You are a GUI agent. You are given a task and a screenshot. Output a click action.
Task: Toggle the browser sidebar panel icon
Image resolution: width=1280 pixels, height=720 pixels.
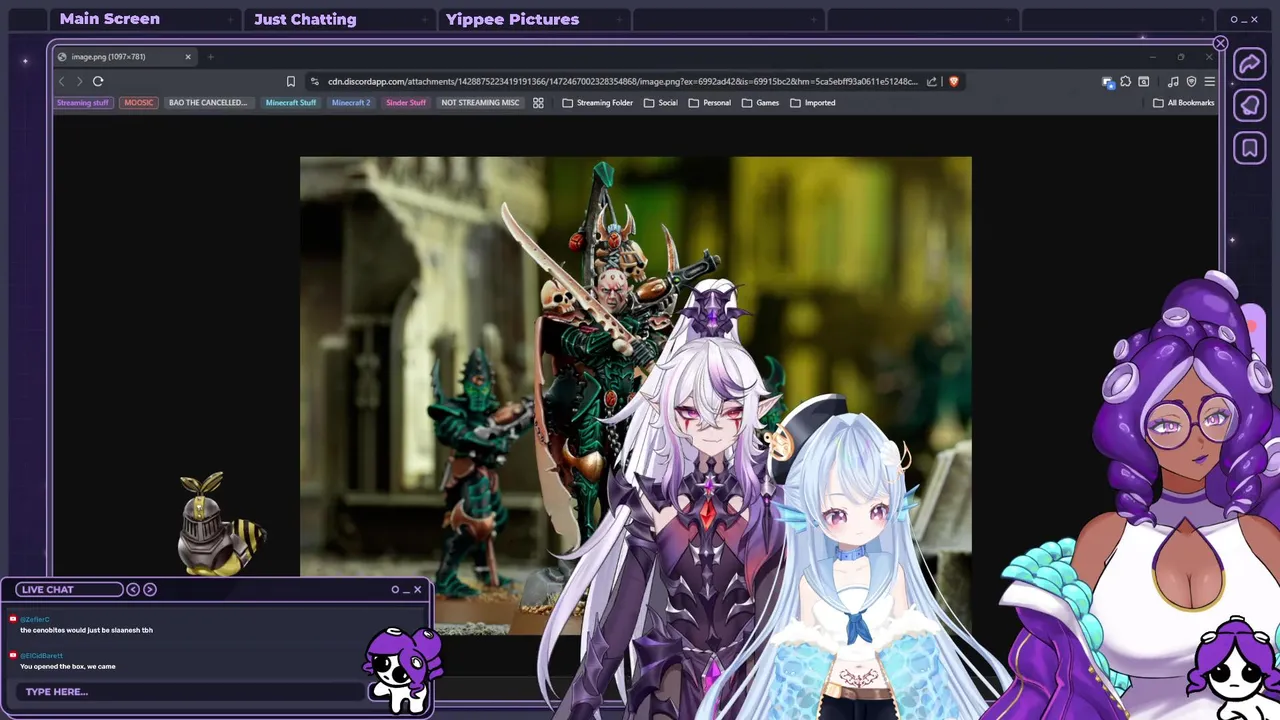(x=1144, y=81)
